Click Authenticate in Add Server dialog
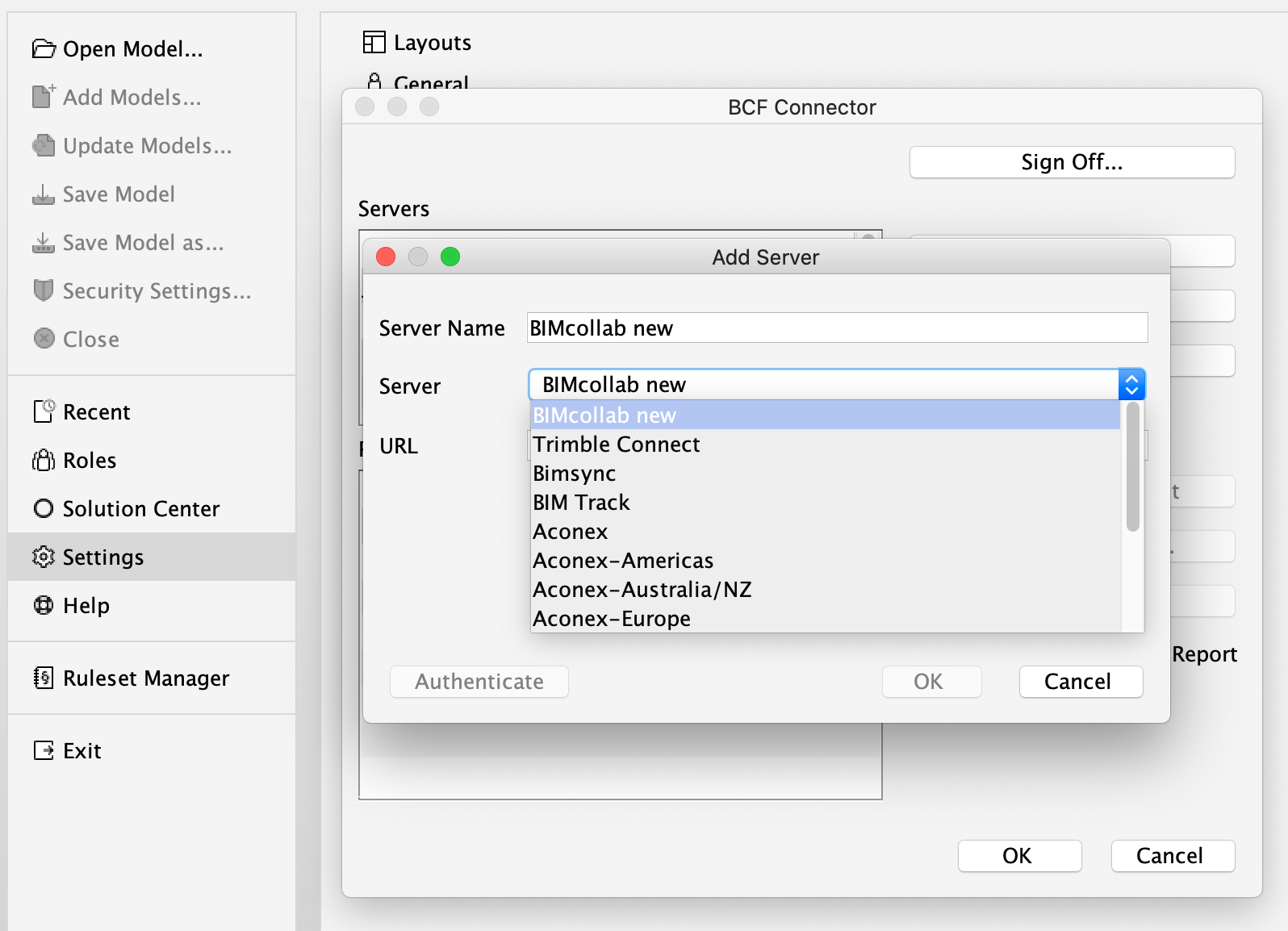This screenshot has height=931, width=1288. point(479,682)
